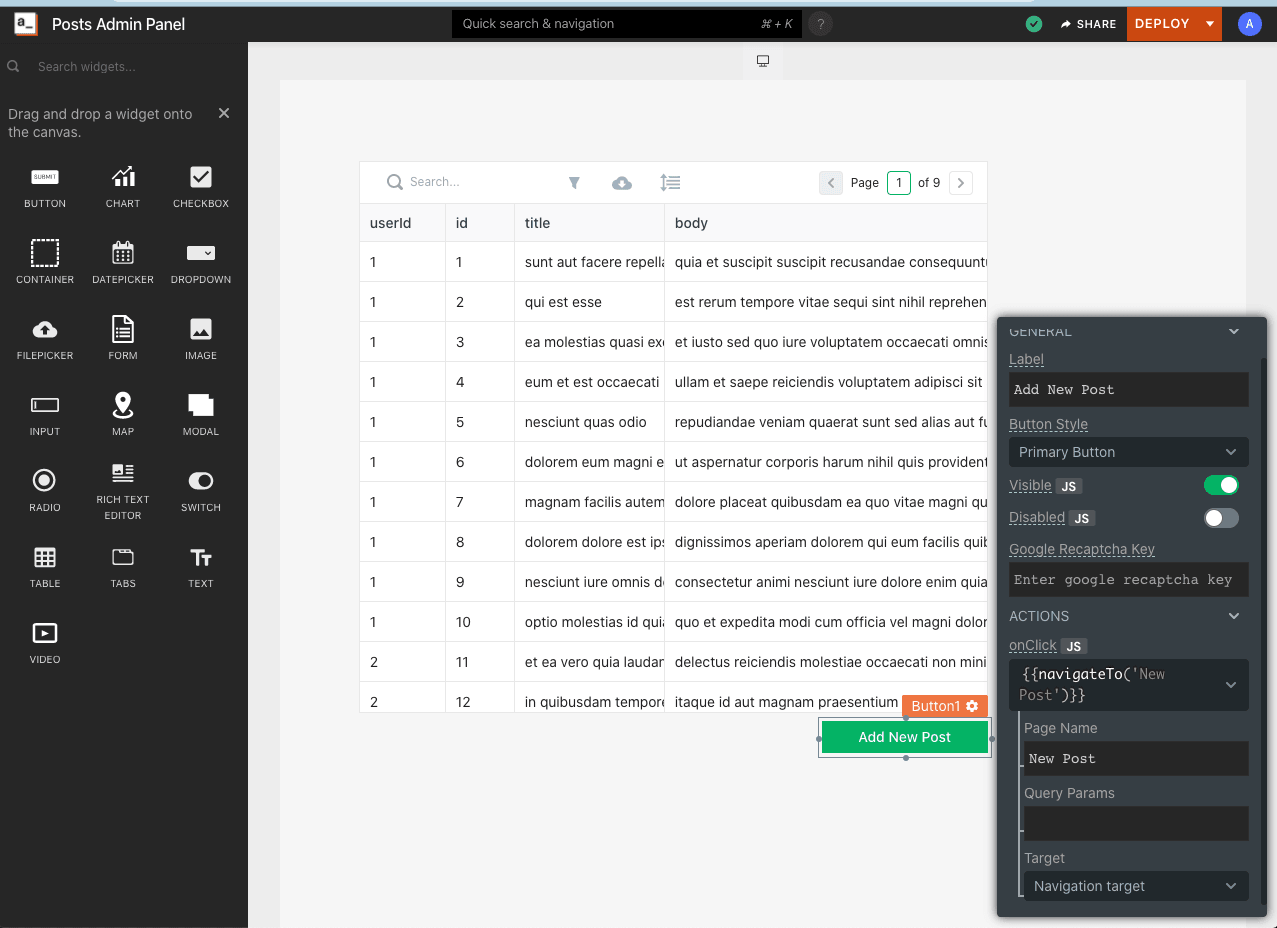Click the table filter funnel icon

click(x=574, y=183)
